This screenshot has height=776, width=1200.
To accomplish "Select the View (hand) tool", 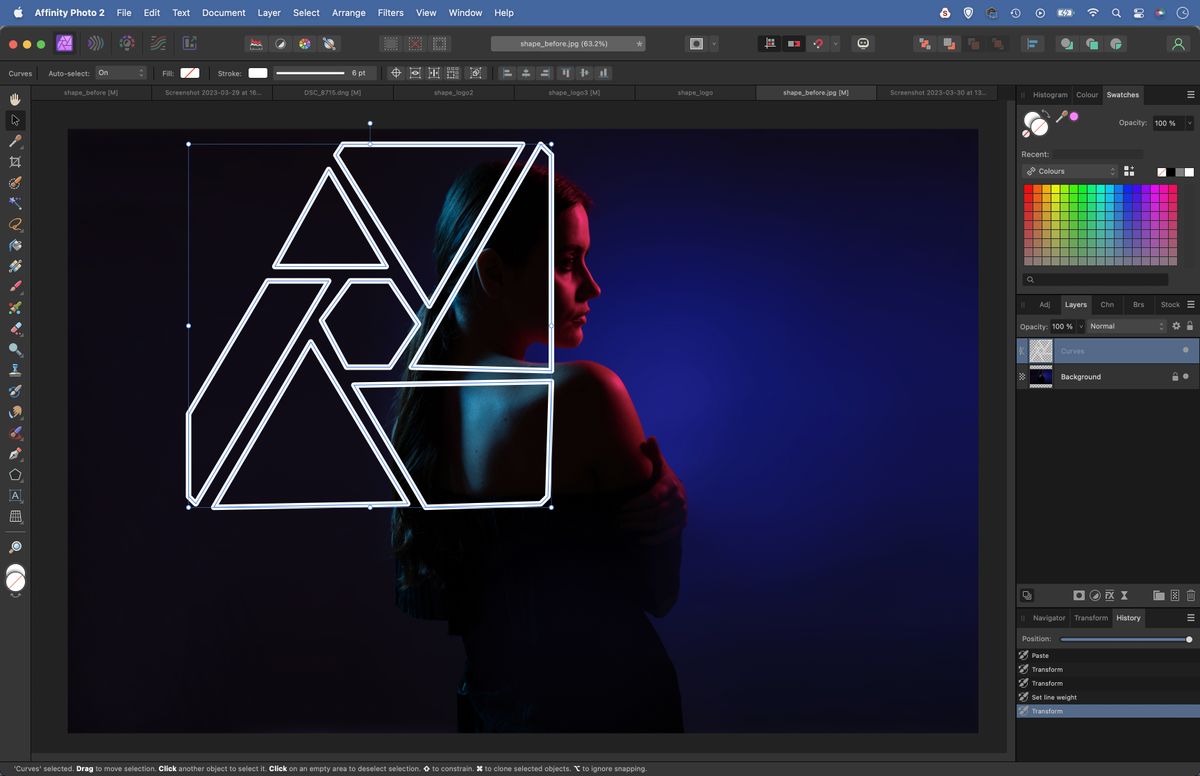I will [15, 99].
